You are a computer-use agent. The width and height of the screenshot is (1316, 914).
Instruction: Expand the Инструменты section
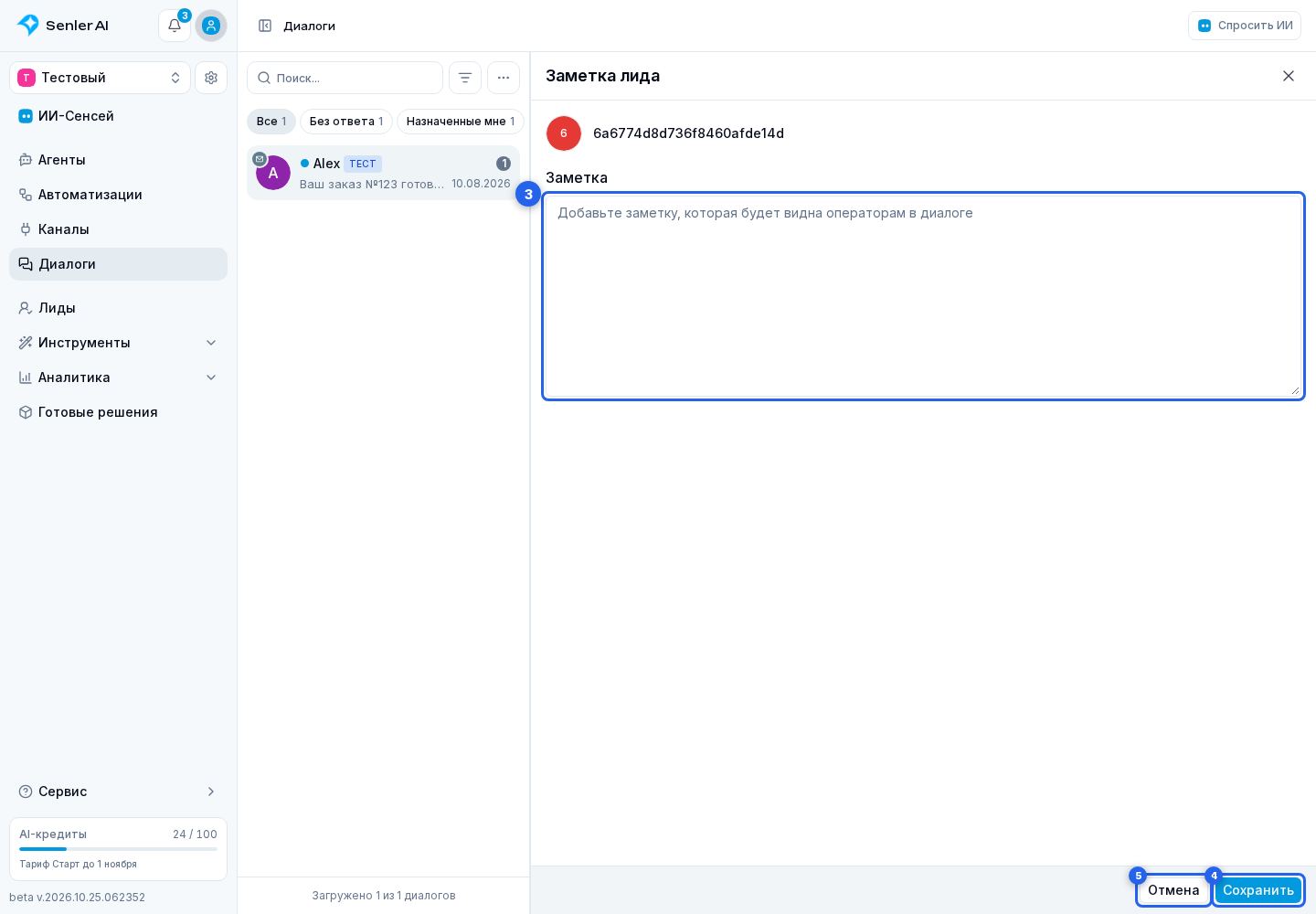[x=119, y=343]
